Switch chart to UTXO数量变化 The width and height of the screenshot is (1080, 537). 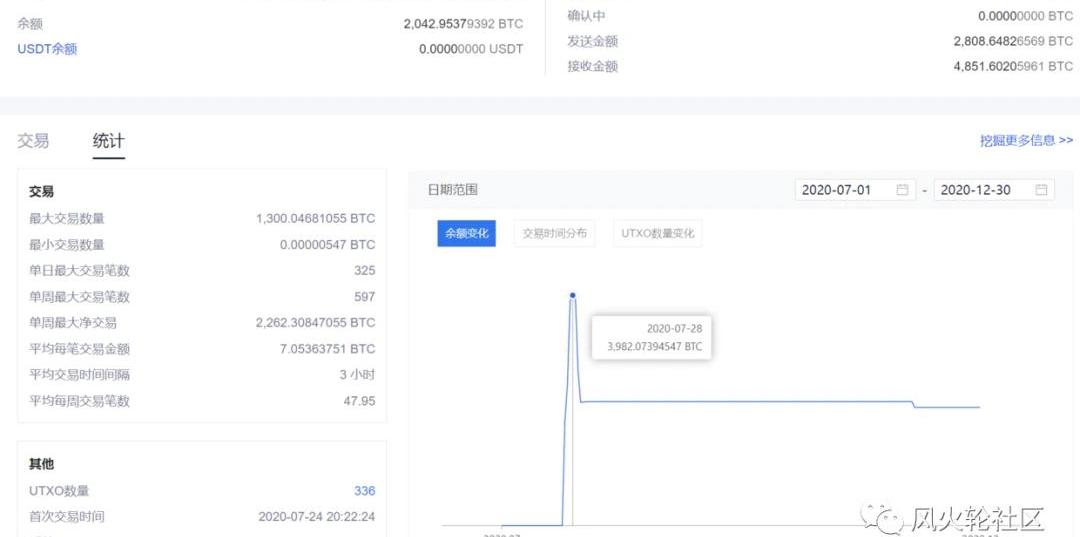(657, 233)
